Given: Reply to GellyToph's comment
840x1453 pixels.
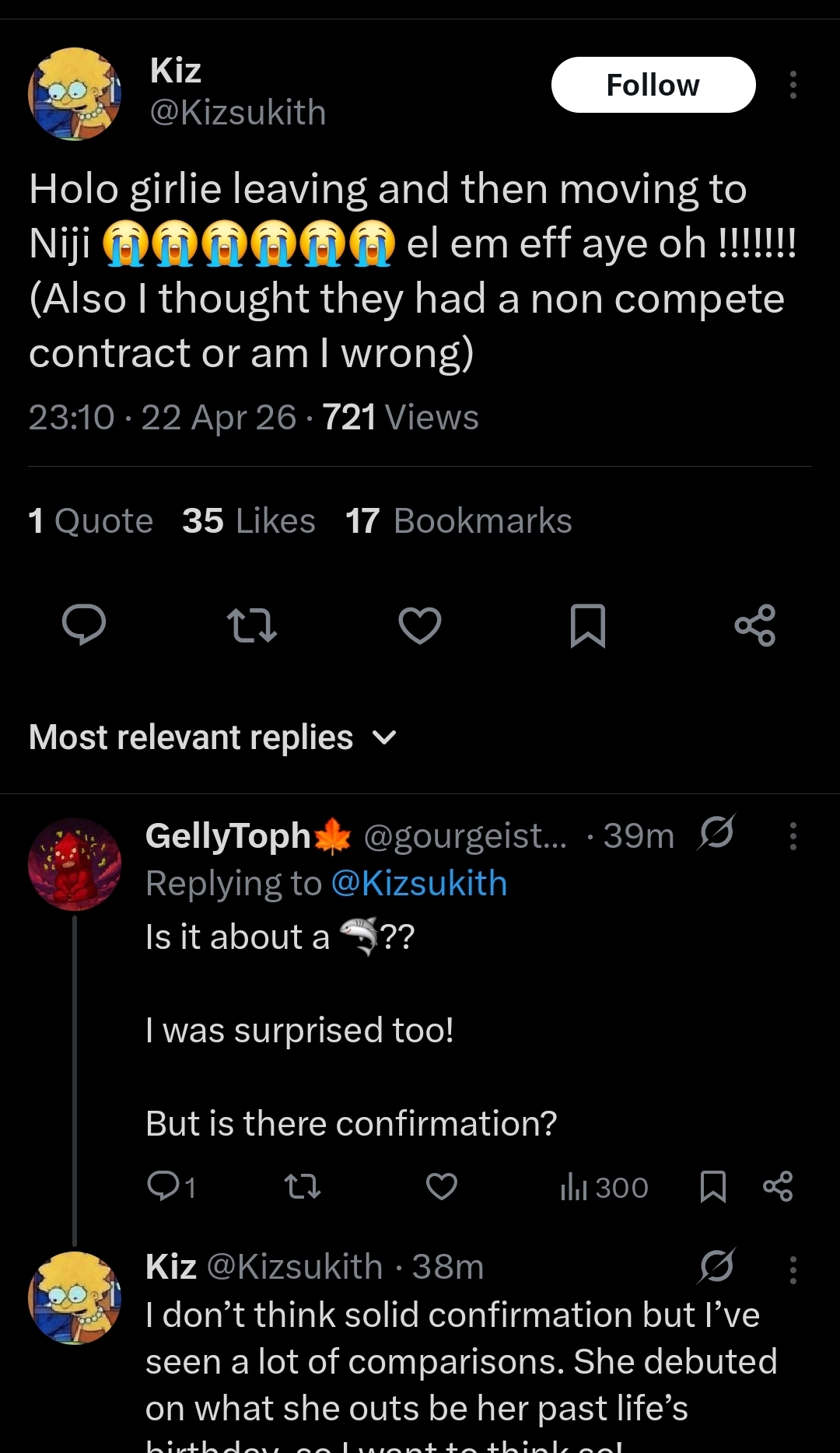Looking at the screenshot, I should click(171, 1187).
